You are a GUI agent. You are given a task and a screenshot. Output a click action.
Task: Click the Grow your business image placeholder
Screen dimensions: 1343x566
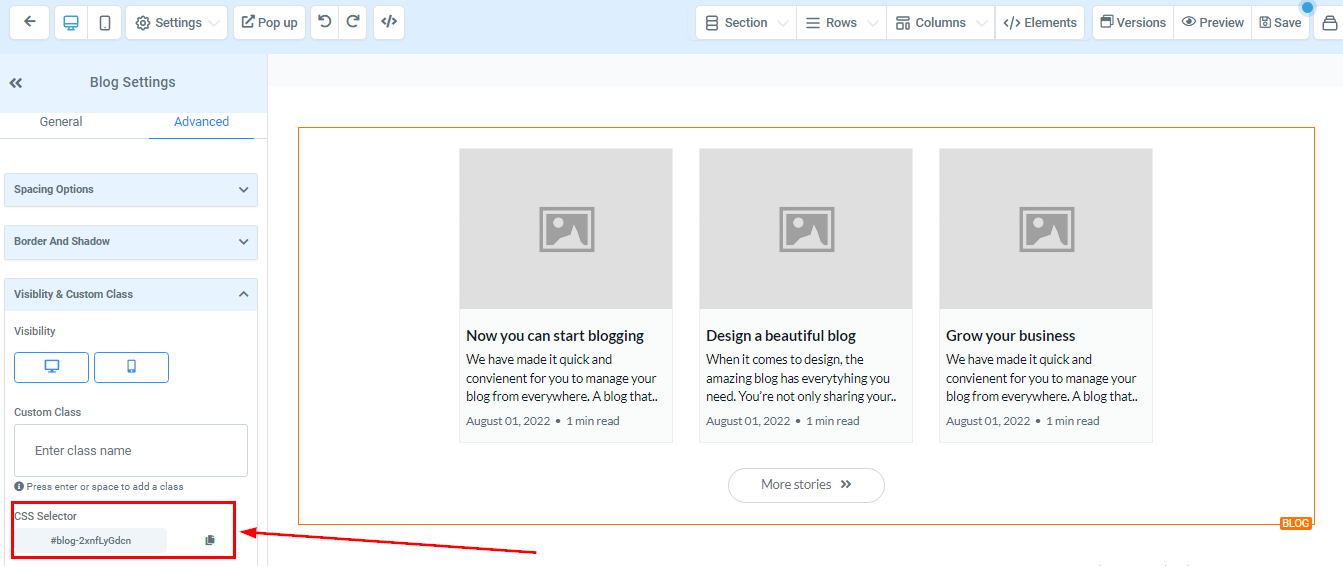pyautogui.click(x=1046, y=229)
